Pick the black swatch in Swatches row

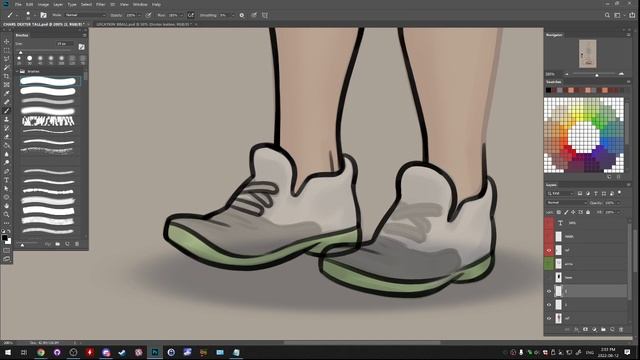click(549, 90)
